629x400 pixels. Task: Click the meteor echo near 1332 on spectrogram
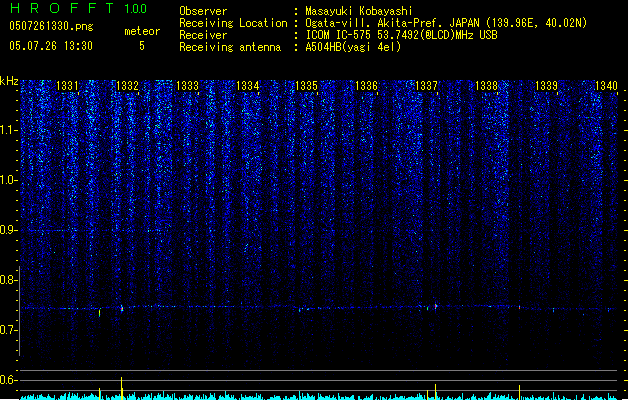pos(122,309)
